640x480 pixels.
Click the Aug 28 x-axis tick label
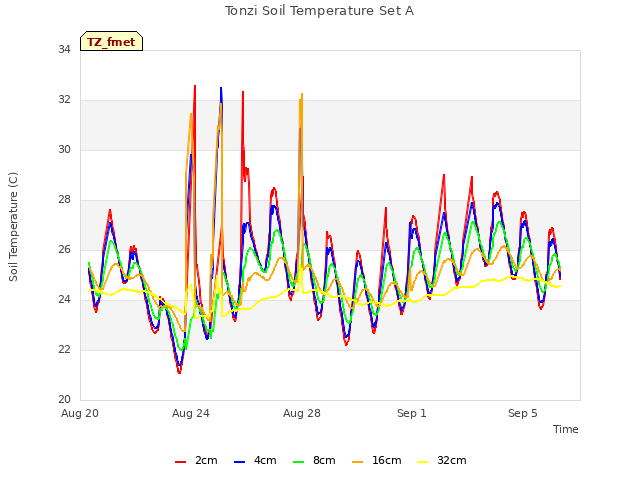(x=302, y=413)
